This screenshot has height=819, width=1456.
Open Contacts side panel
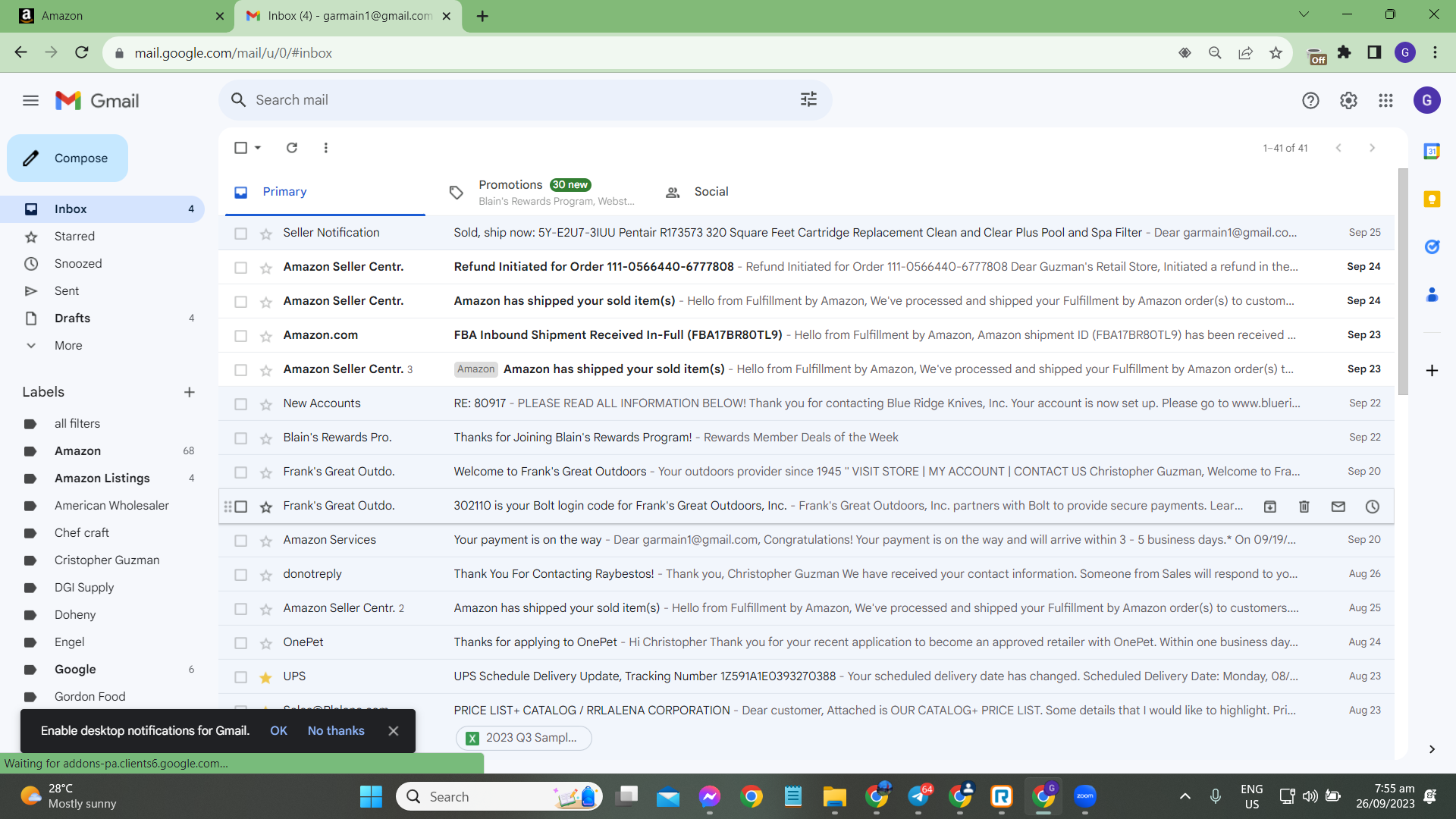click(x=1432, y=294)
